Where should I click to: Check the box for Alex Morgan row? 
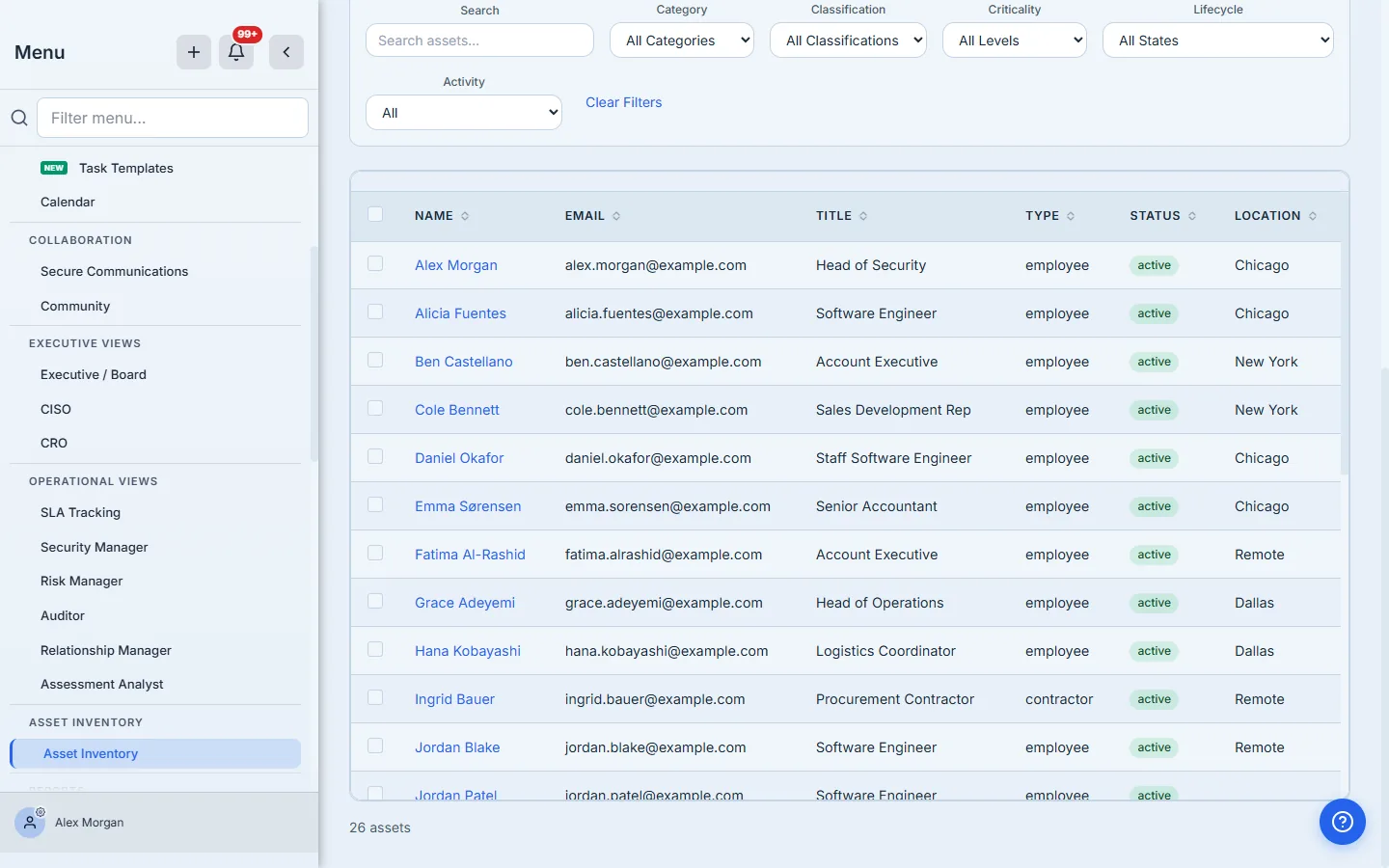(375, 263)
